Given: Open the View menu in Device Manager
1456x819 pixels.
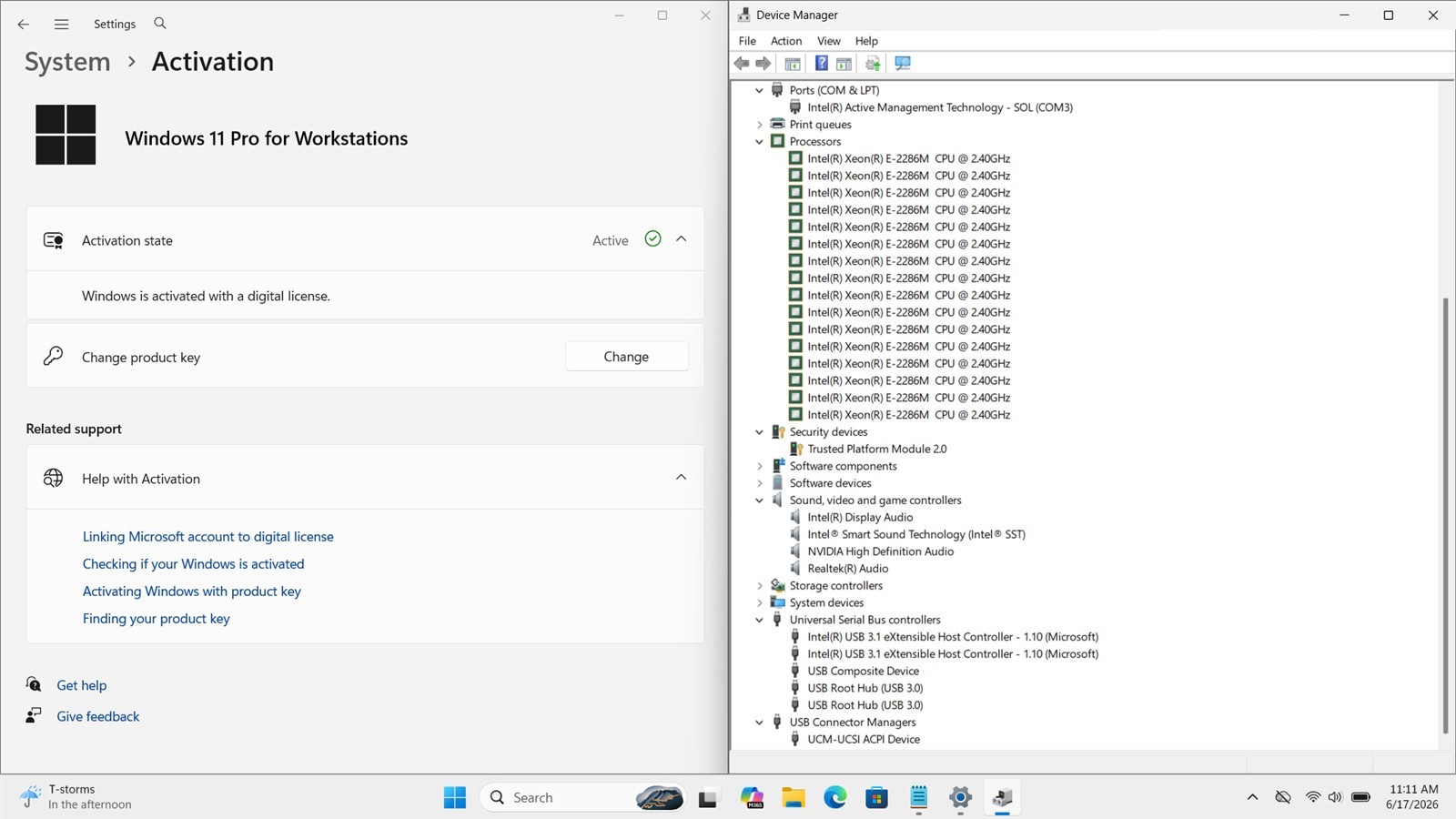Looking at the screenshot, I should tap(829, 41).
